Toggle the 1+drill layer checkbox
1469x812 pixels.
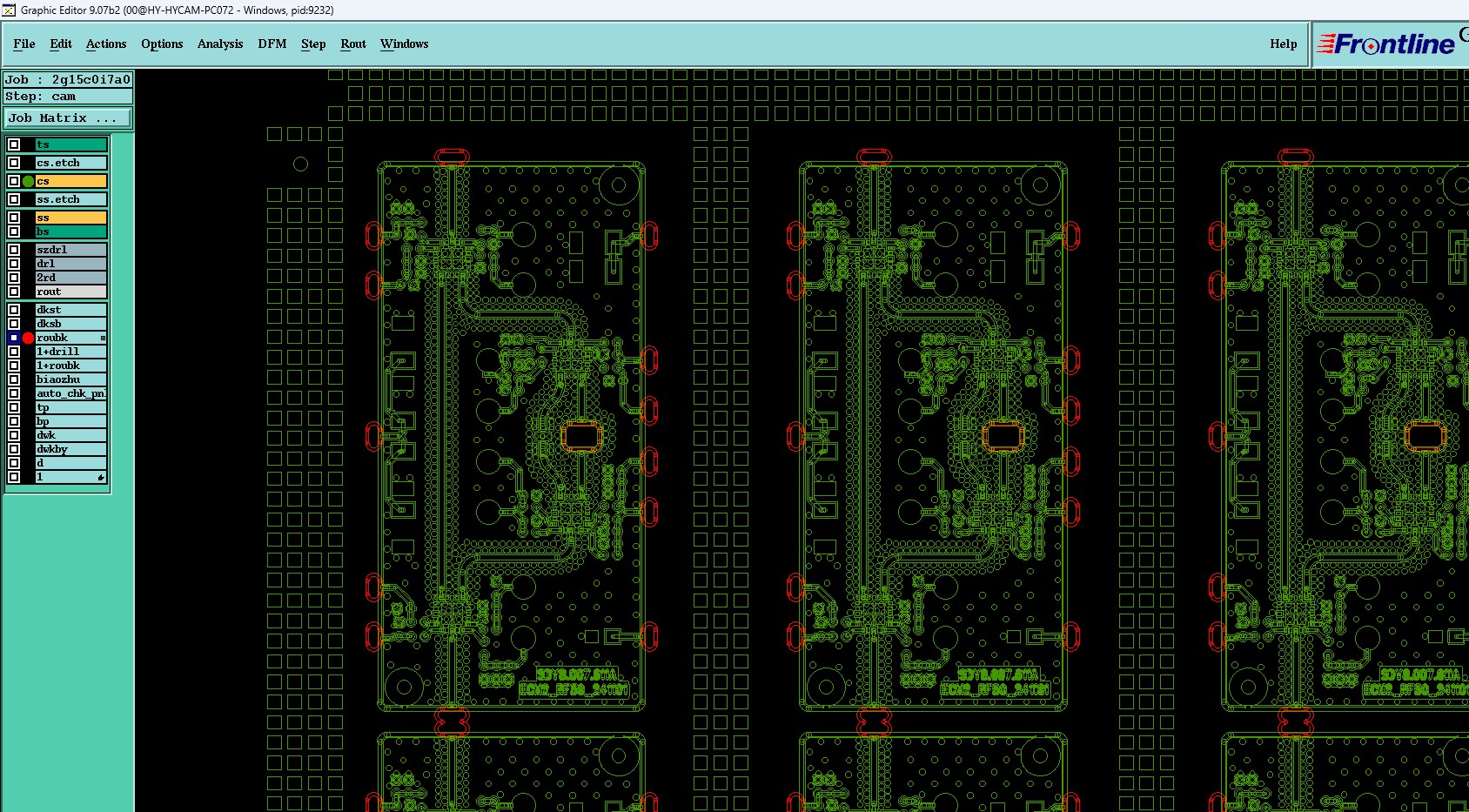(14, 352)
